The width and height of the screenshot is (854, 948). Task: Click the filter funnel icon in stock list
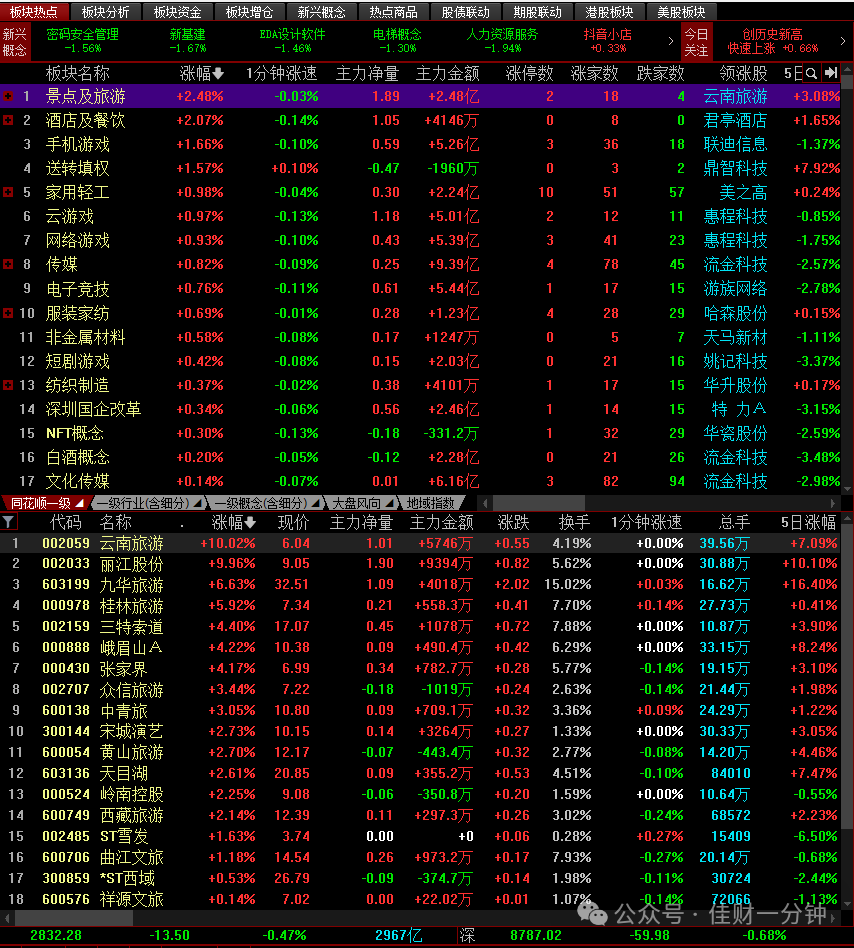click(8, 522)
